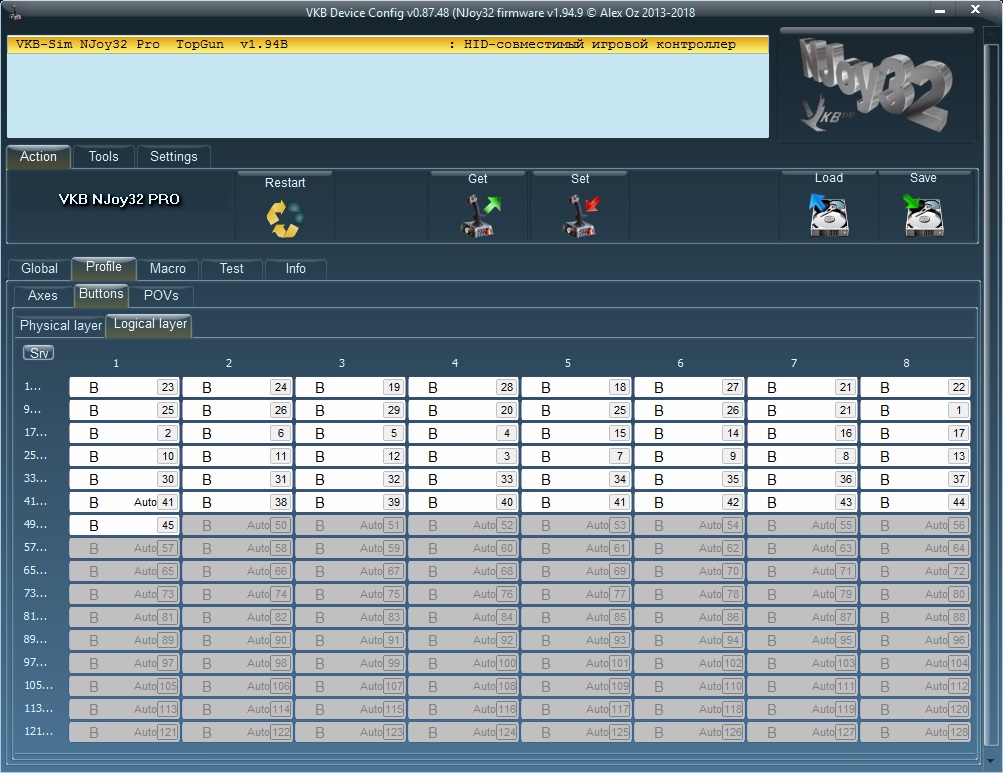Open the POVs sub-tab

tap(161, 296)
